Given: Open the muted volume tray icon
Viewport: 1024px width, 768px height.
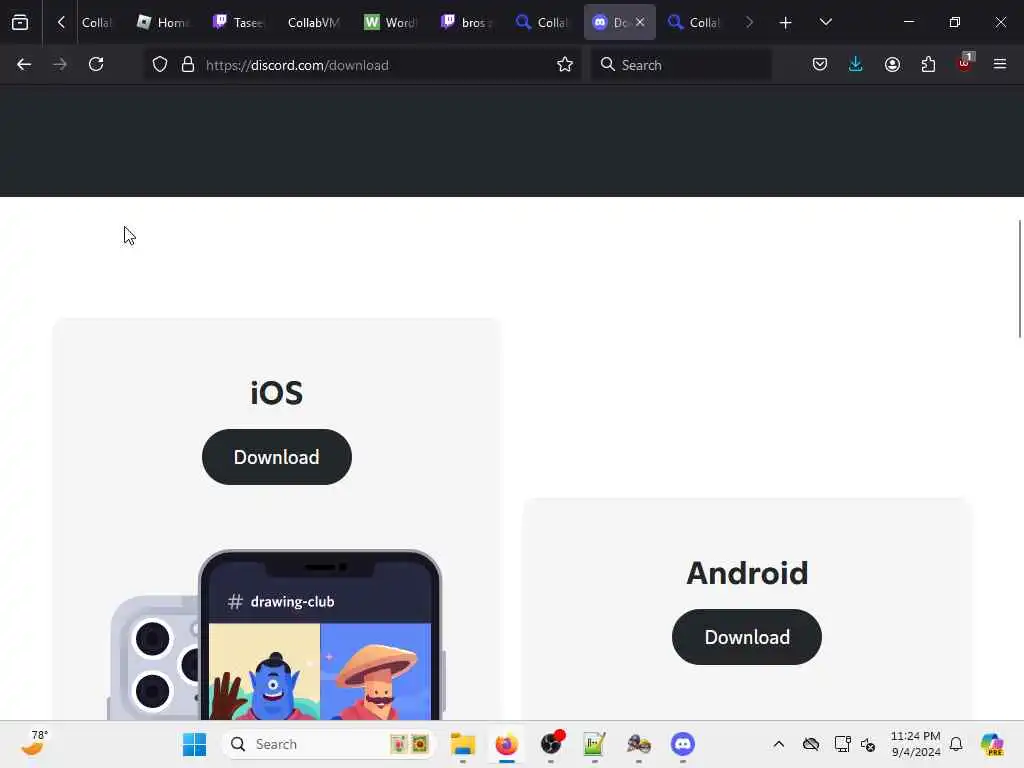Looking at the screenshot, I should (868, 744).
